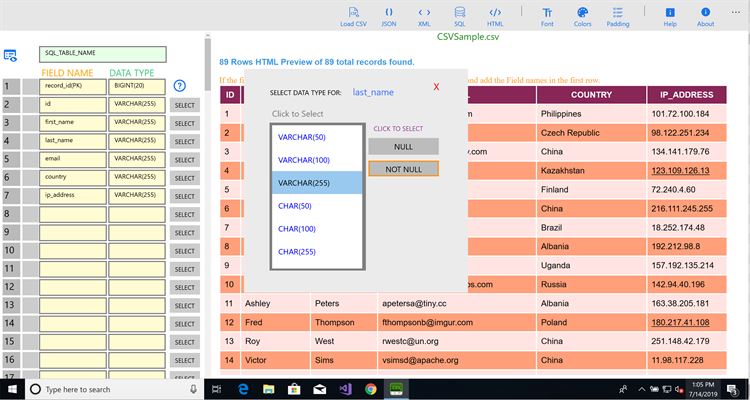Choose CHAR(50) in the data type list
750x400 pixels.
pos(317,206)
